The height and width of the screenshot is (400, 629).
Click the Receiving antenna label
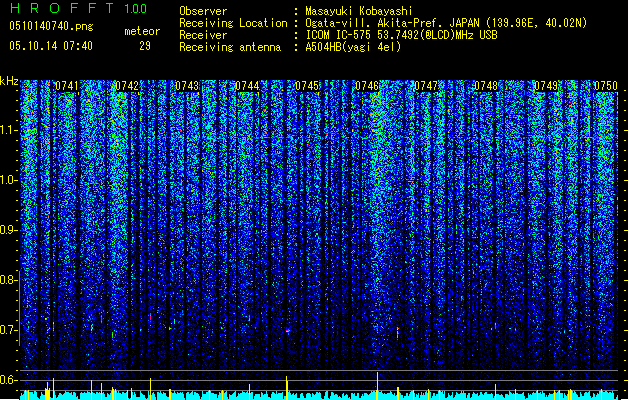tap(230, 47)
